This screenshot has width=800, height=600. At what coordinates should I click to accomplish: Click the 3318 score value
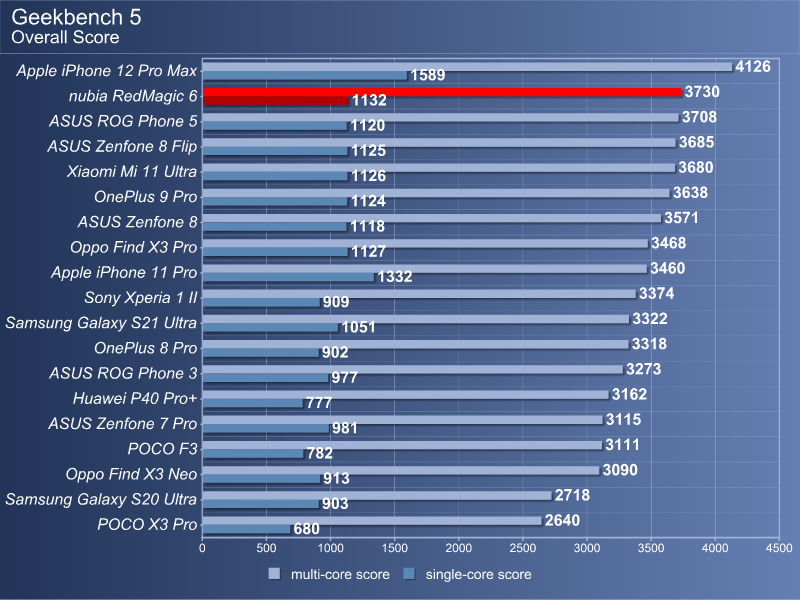pyautogui.click(x=649, y=344)
